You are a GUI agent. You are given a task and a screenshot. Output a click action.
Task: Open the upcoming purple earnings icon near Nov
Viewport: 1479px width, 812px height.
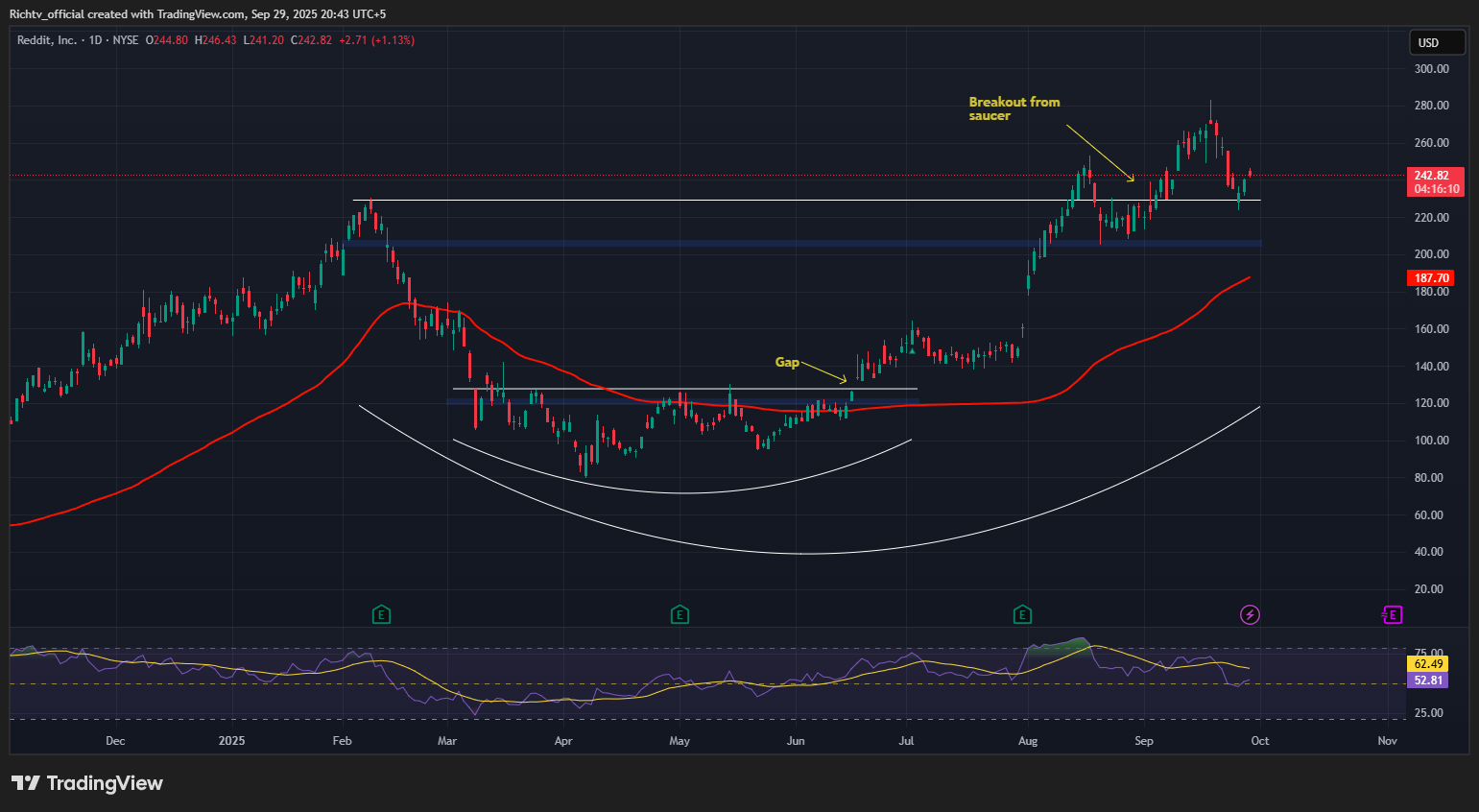[x=1392, y=614]
